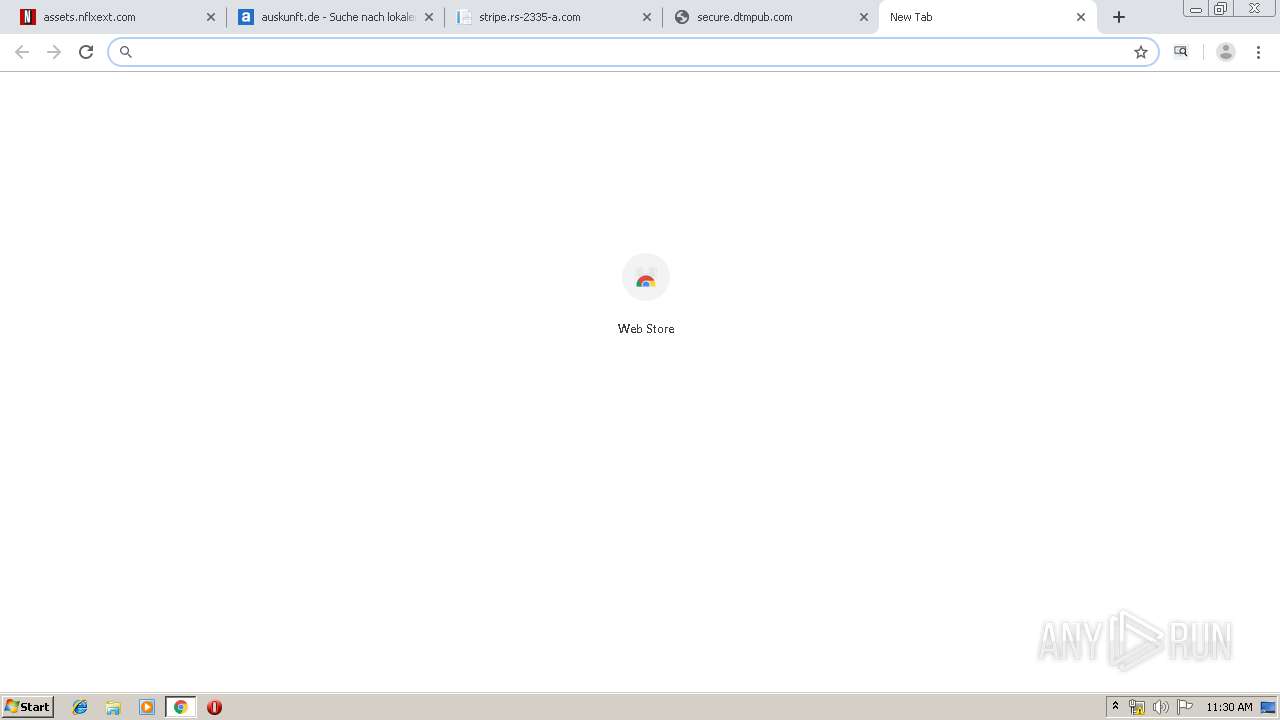Open the Chrome three-dot menu
This screenshot has height=720, width=1280.
coord(1258,52)
